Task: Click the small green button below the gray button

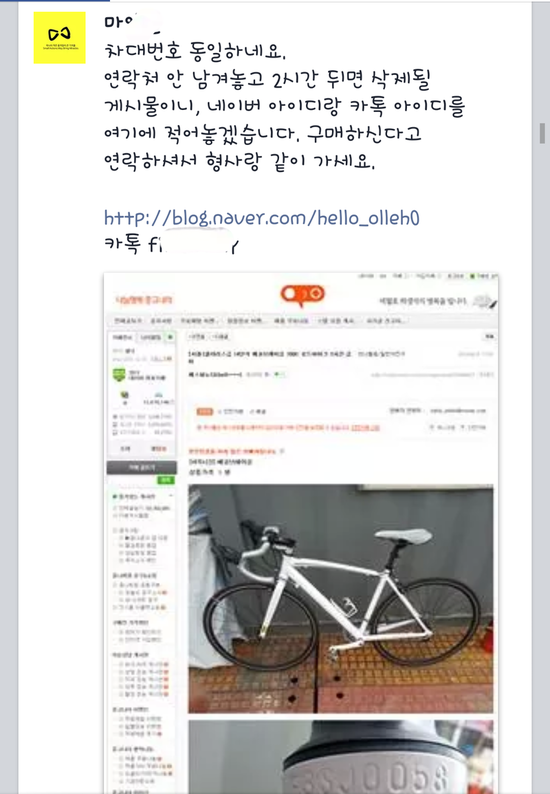Action: click(166, 480)
